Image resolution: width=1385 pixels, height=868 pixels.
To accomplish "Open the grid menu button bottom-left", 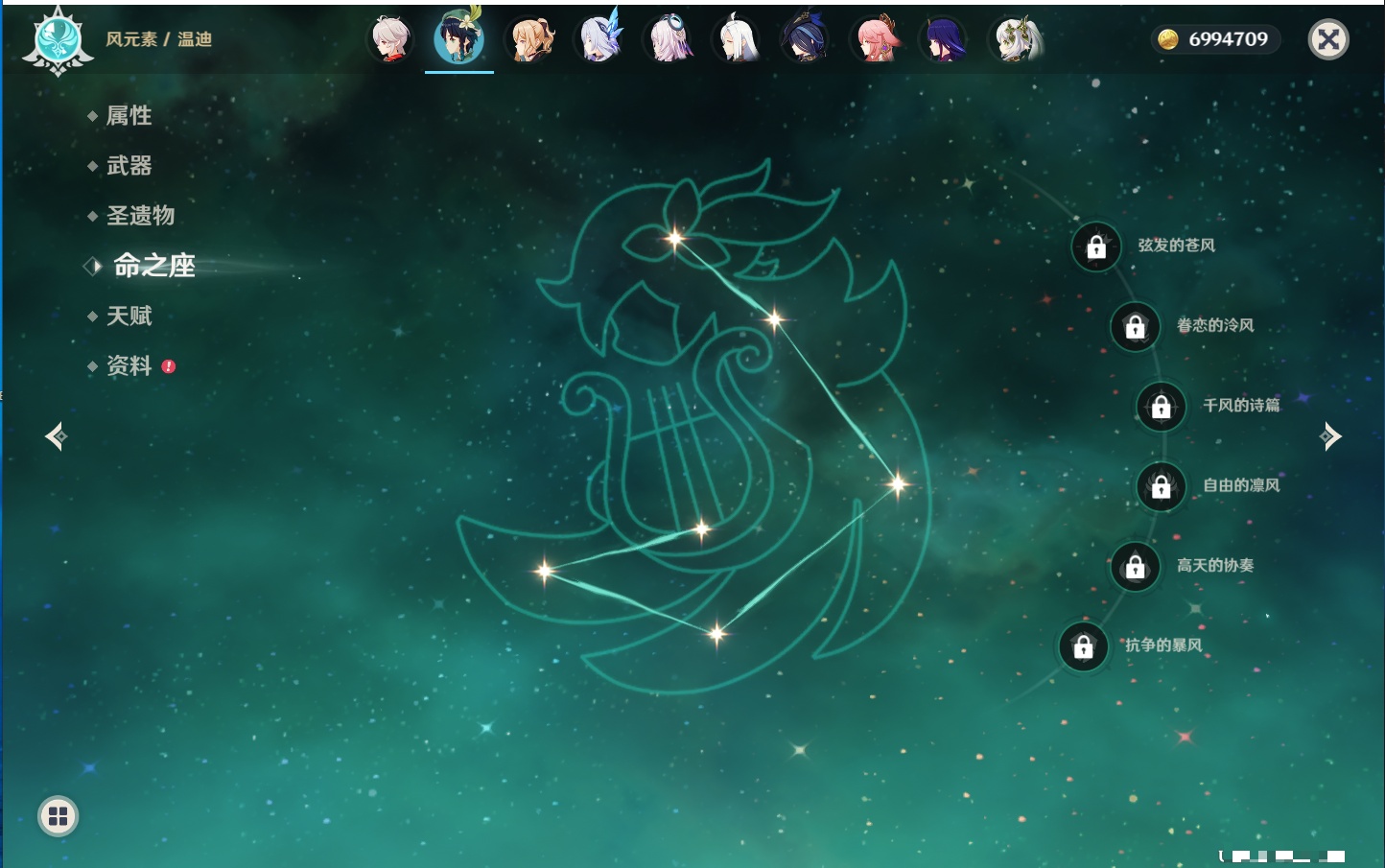I will [x=58, y=816].
